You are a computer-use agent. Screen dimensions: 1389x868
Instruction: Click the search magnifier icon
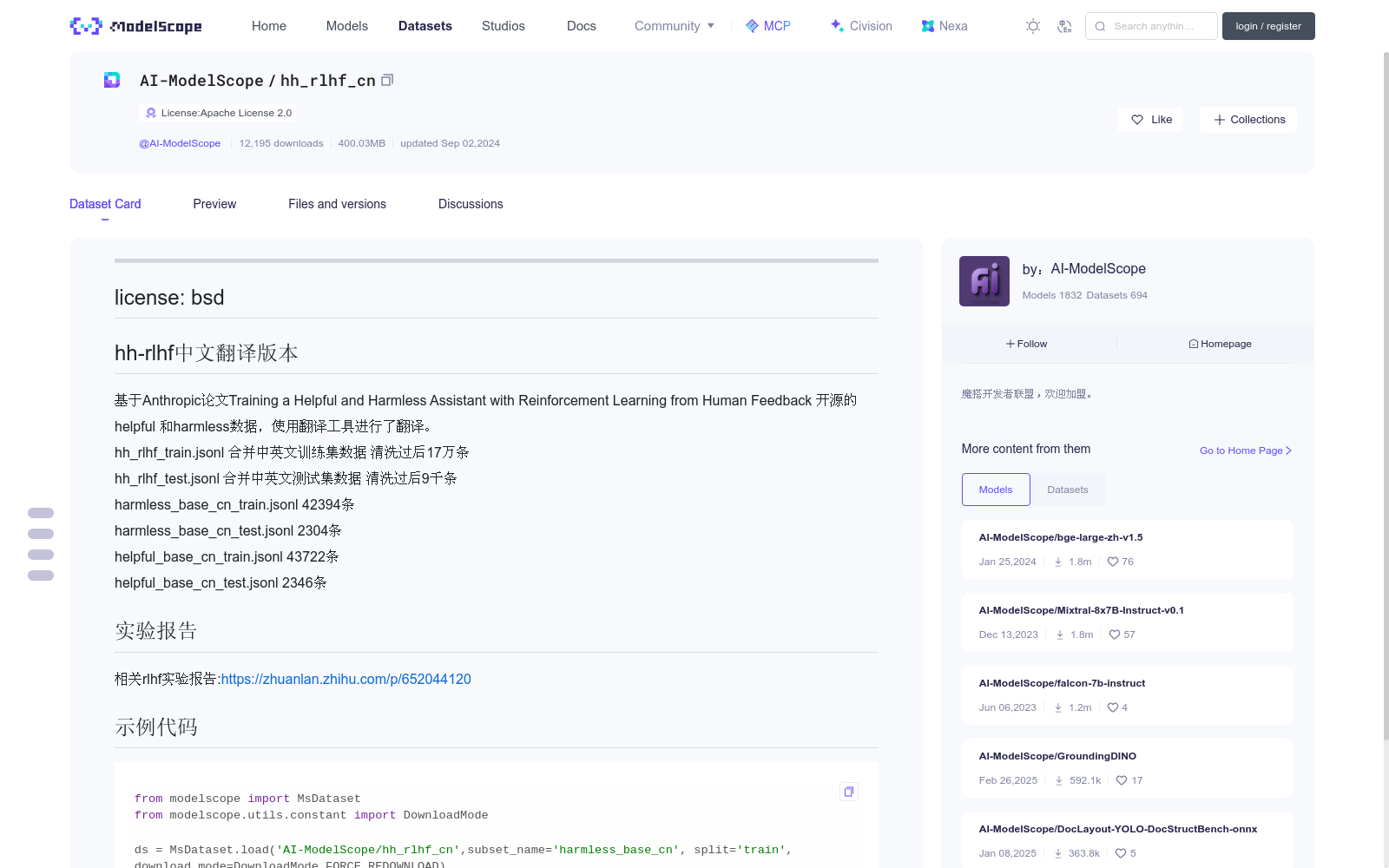(1100, 26)
